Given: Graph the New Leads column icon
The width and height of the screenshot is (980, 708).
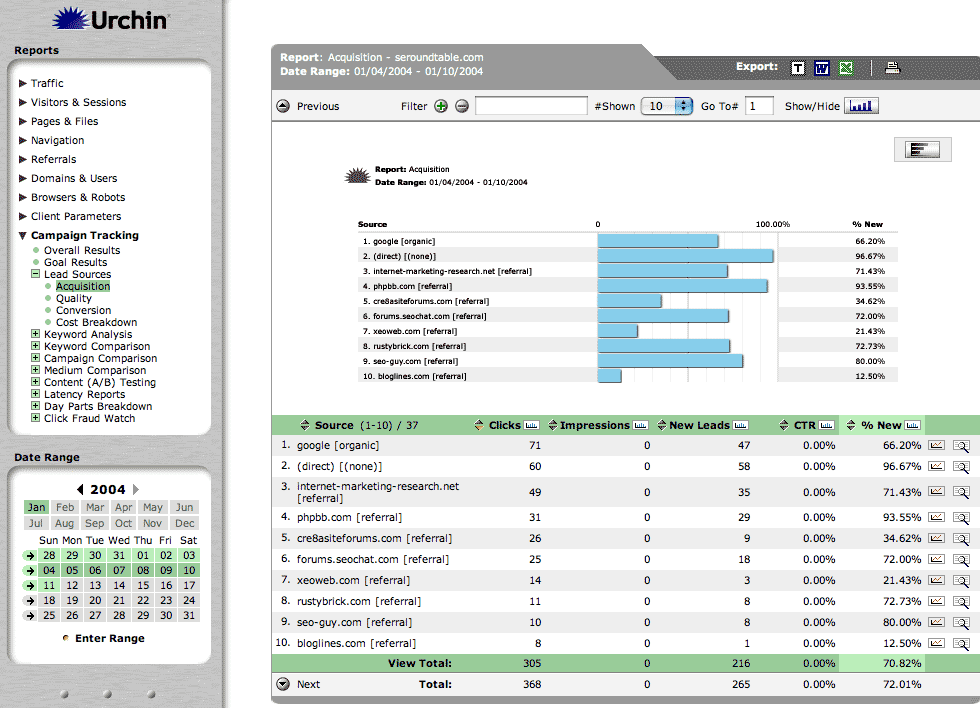Looking at the screenshot, I should pos(741,426).
